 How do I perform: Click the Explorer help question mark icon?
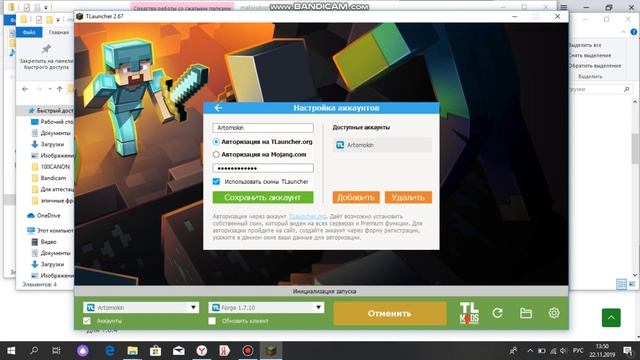(634, 32)
